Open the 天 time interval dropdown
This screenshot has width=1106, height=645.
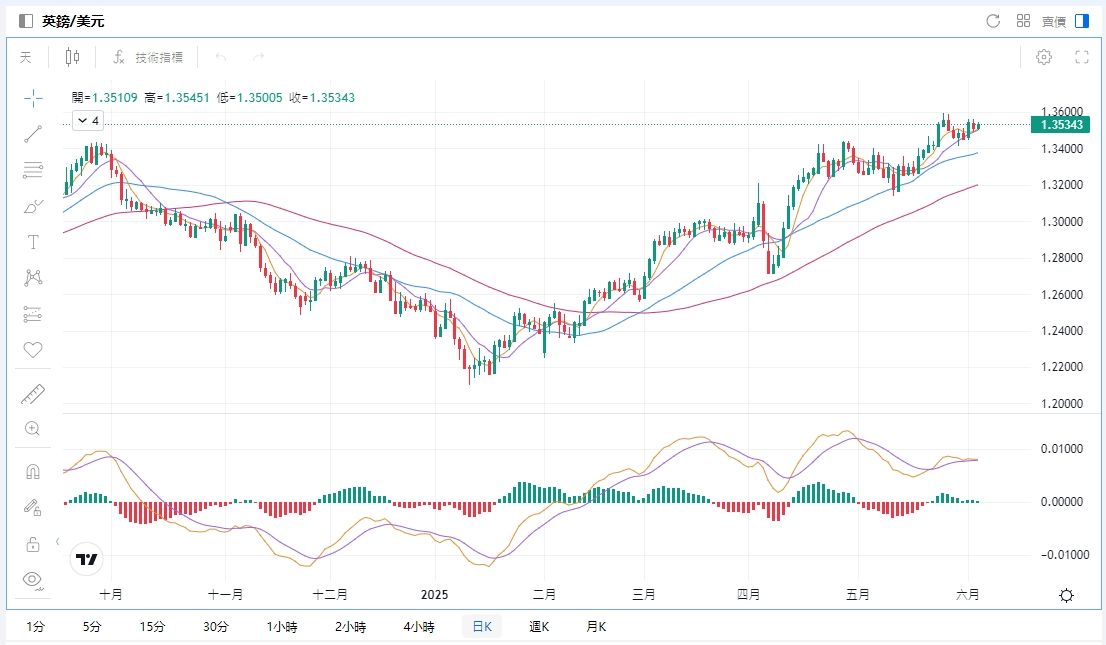tap(26, 57)
